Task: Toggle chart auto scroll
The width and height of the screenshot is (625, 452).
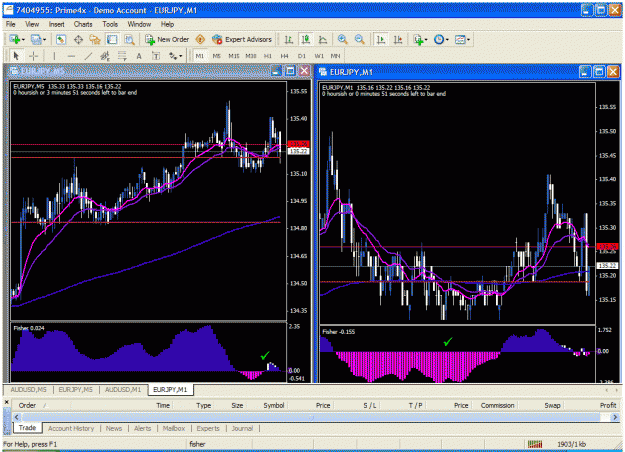Action: point(381,39)
